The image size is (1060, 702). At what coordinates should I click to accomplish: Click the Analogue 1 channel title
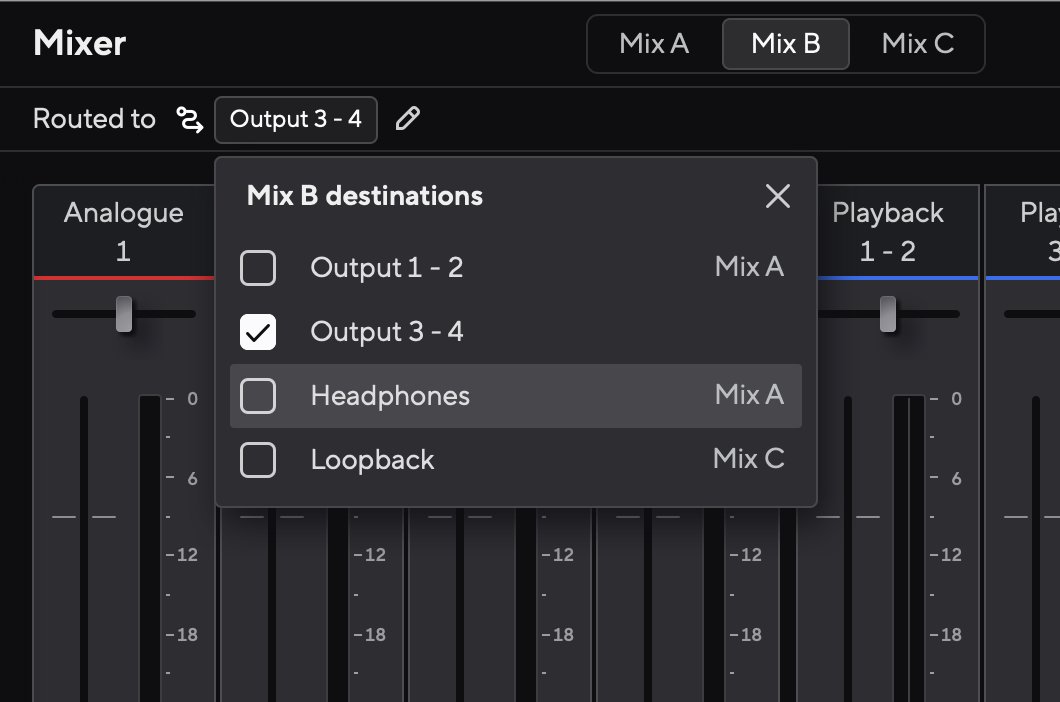pos(124,231)
